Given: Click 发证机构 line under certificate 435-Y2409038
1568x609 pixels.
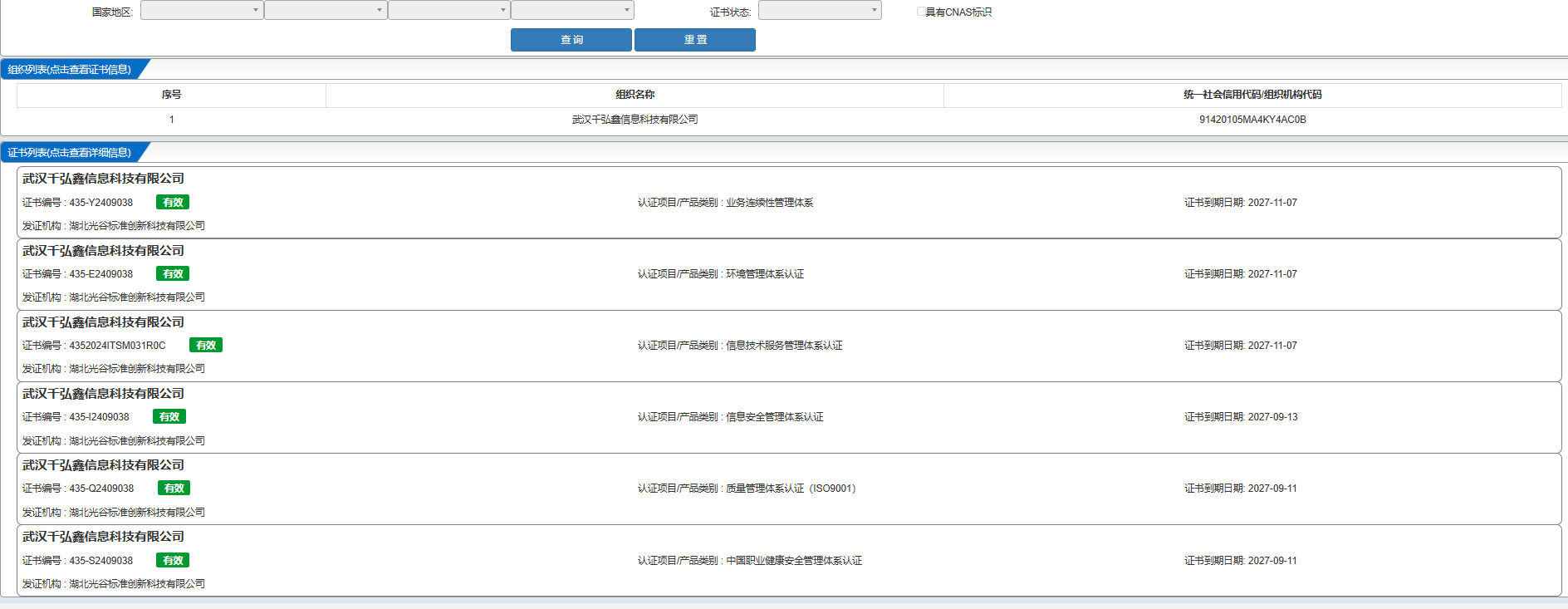Looking at the screenshot, I should (x=114, y=226).
